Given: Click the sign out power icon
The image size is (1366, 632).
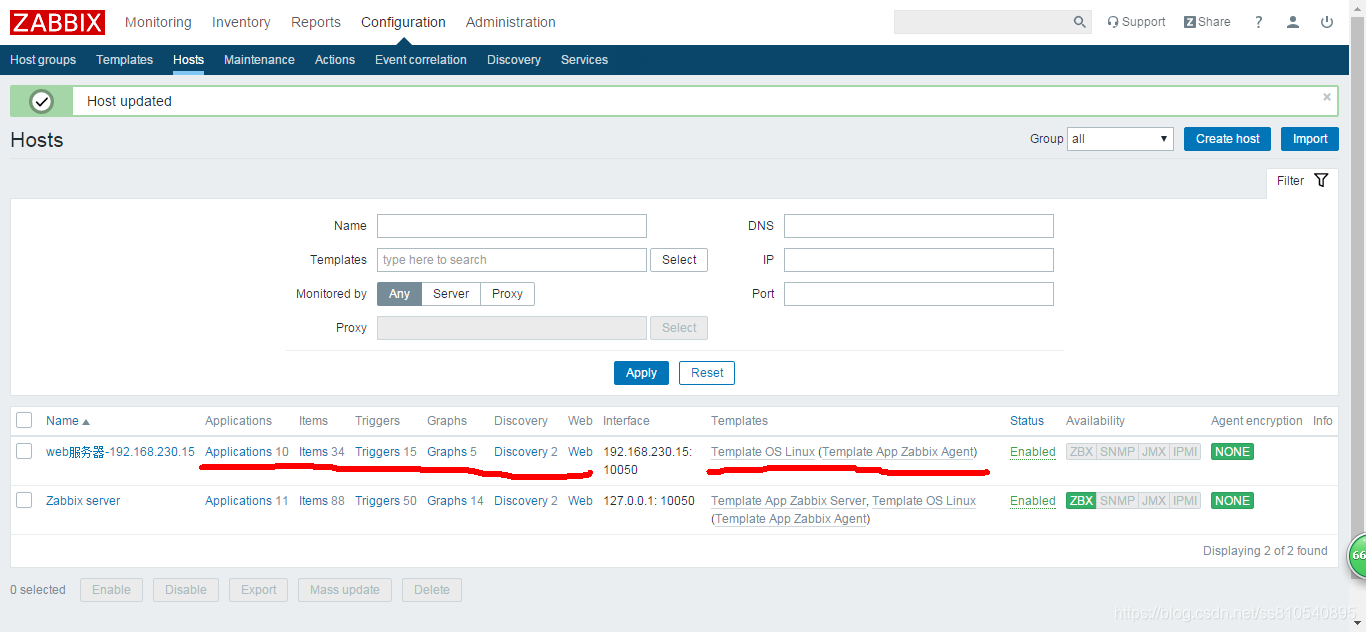Looking at the screenshot, I should point(1327,22).
